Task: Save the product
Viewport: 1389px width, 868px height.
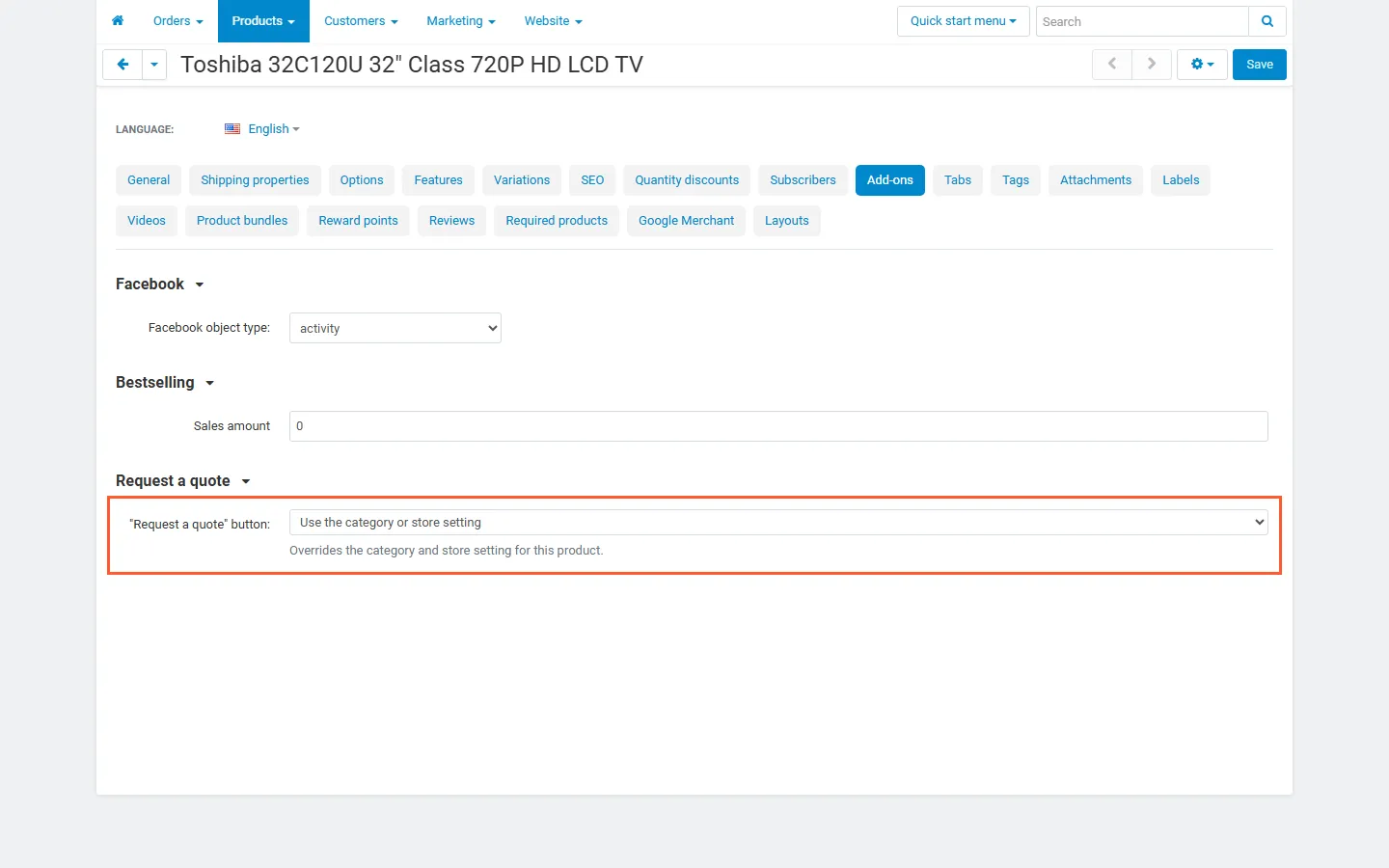Action: (1260, 65)
